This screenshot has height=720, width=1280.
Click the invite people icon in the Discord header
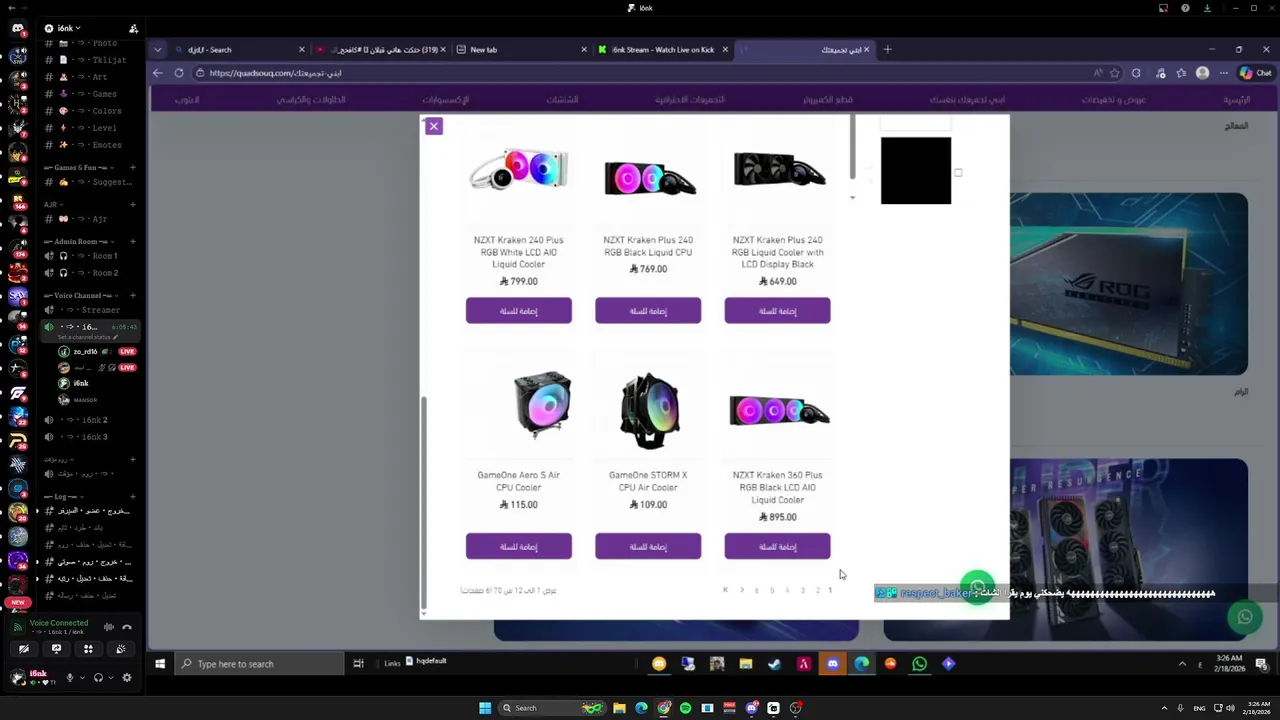[x=133, y=28]
